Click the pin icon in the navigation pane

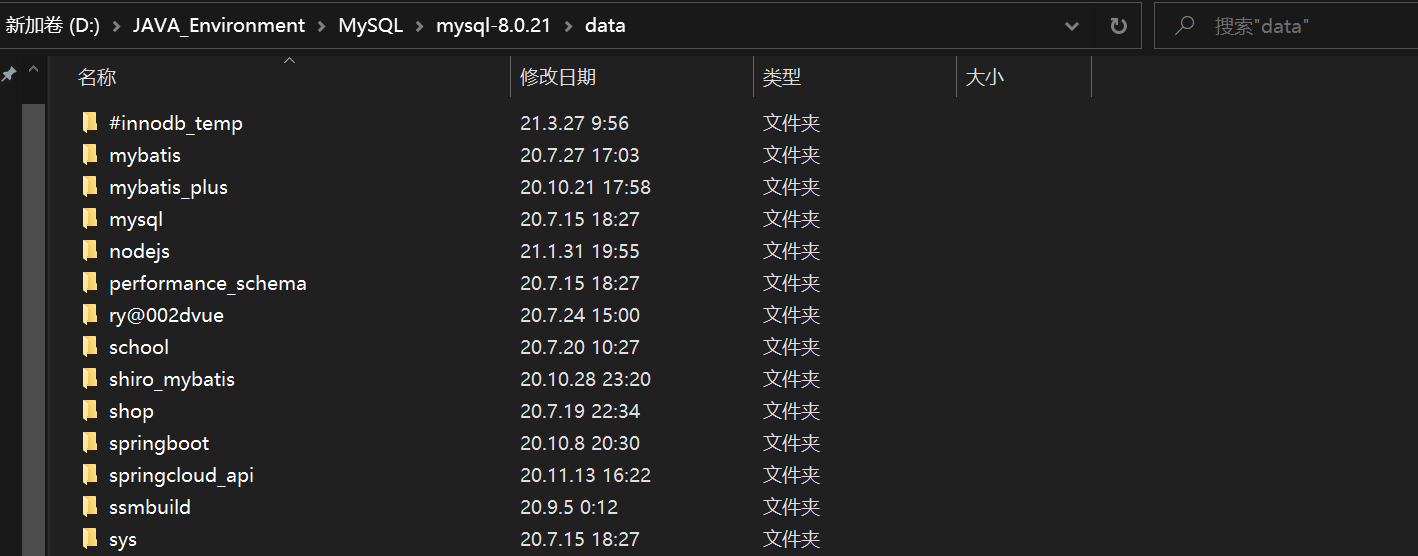tap(9, 74)
